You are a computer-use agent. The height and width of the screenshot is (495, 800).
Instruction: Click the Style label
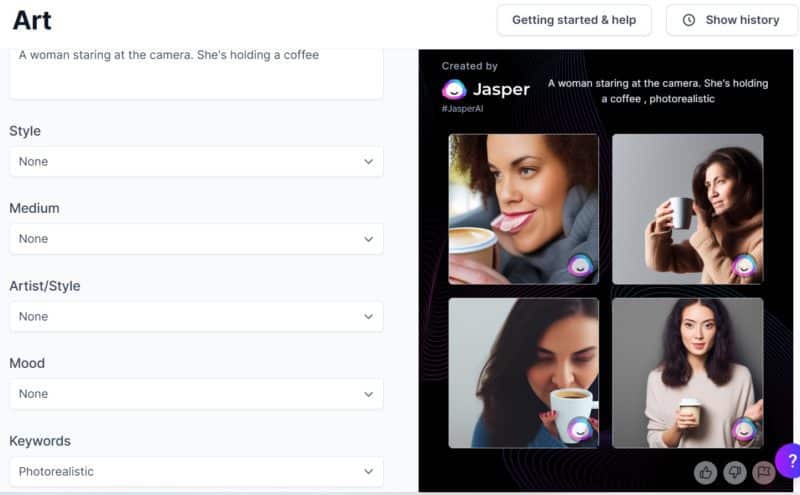pos(25,131)
